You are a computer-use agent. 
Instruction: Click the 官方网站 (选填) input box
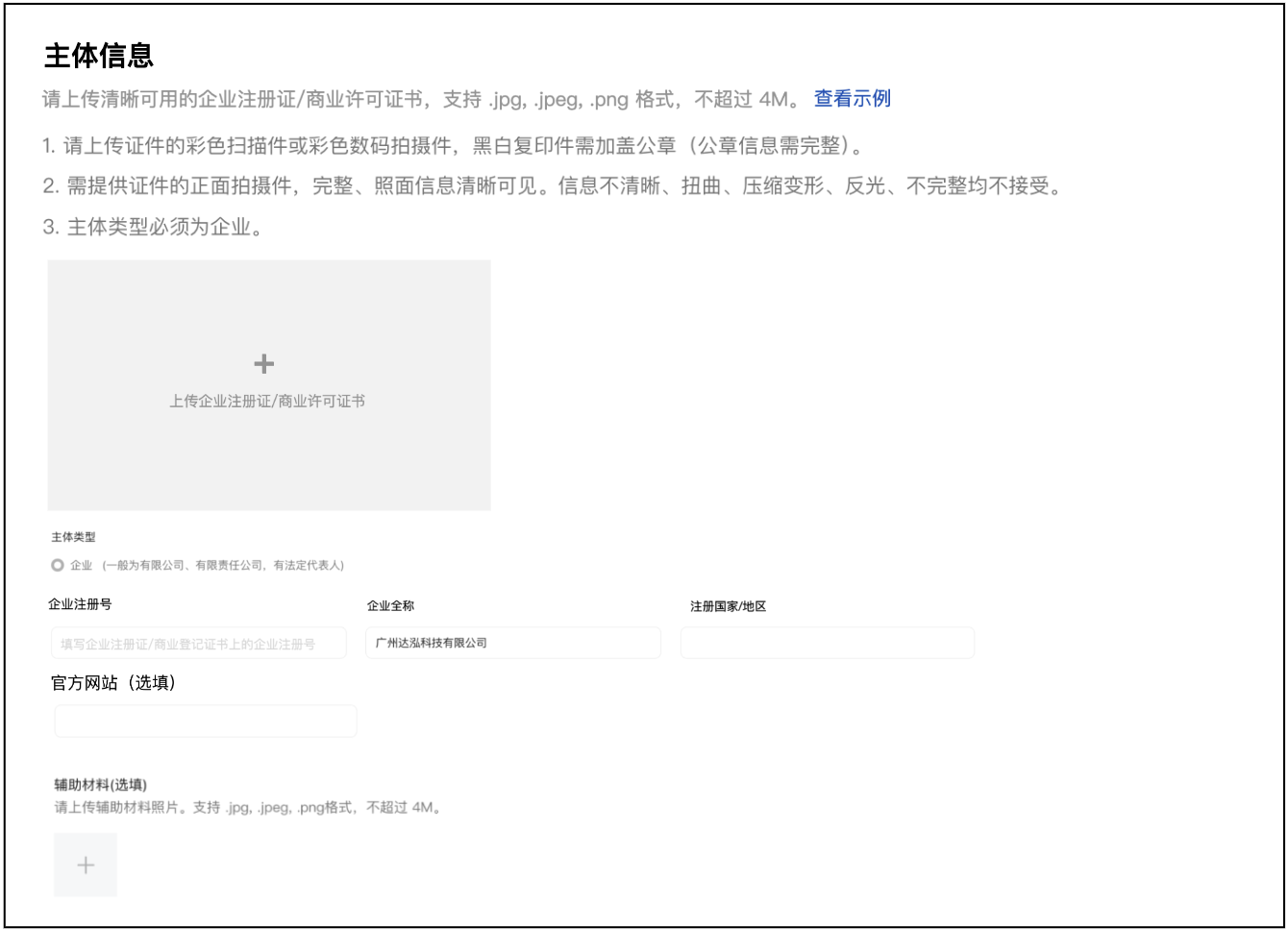point(206,721)
